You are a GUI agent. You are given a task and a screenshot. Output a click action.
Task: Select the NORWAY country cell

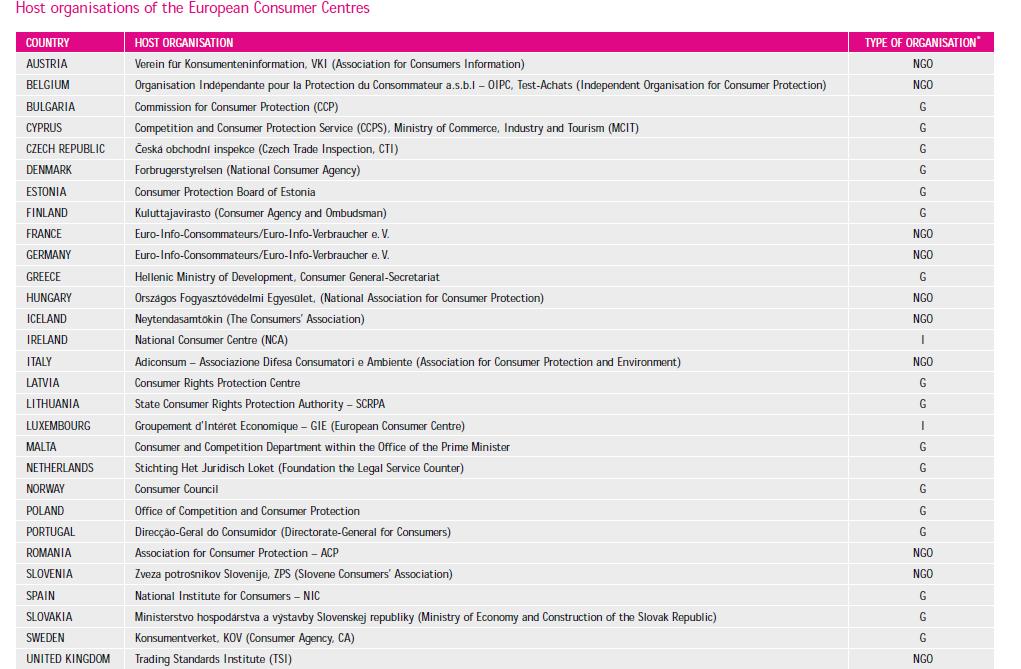pos(70,489)
